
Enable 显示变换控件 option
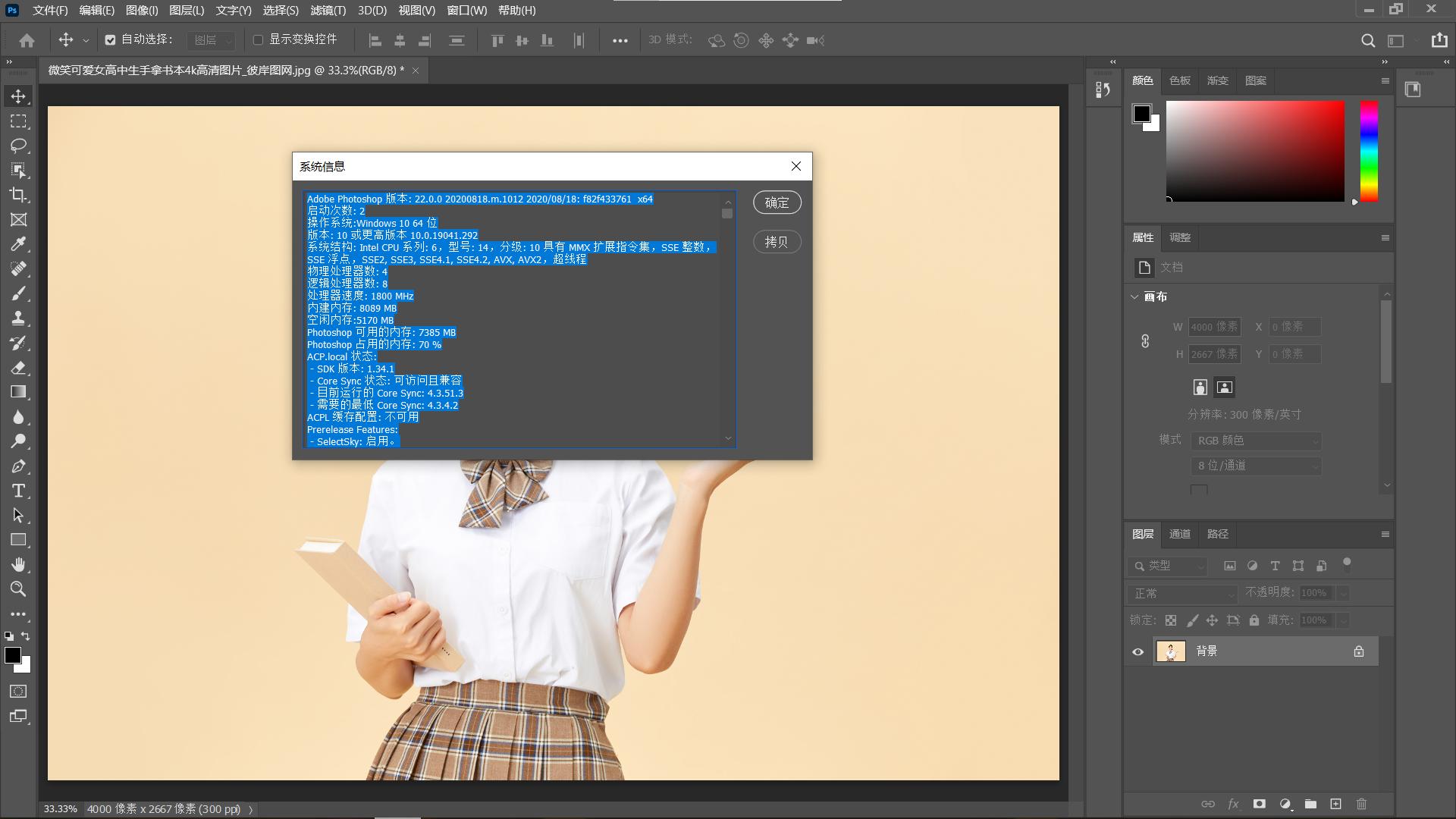259,39
